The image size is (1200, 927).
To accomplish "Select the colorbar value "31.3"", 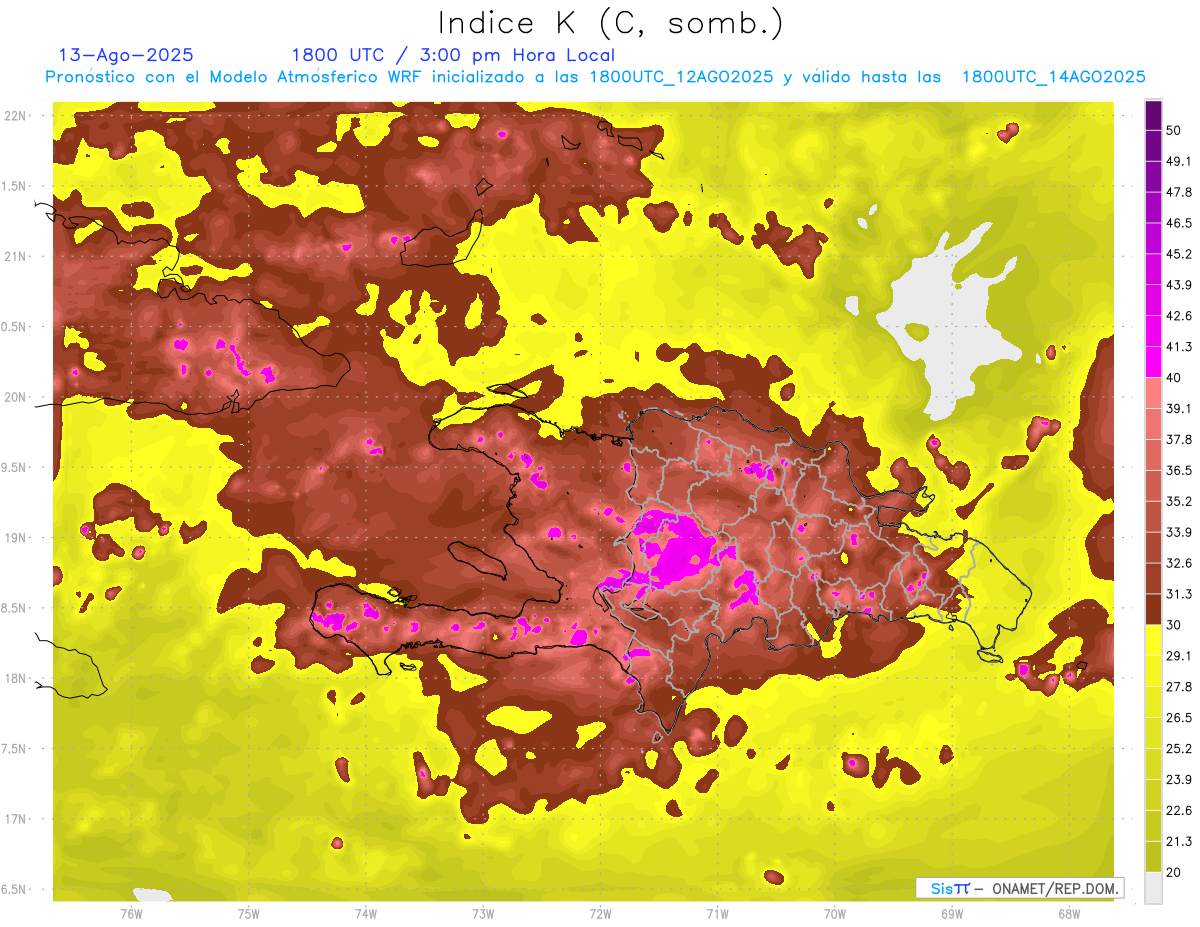I will 1179,594.
